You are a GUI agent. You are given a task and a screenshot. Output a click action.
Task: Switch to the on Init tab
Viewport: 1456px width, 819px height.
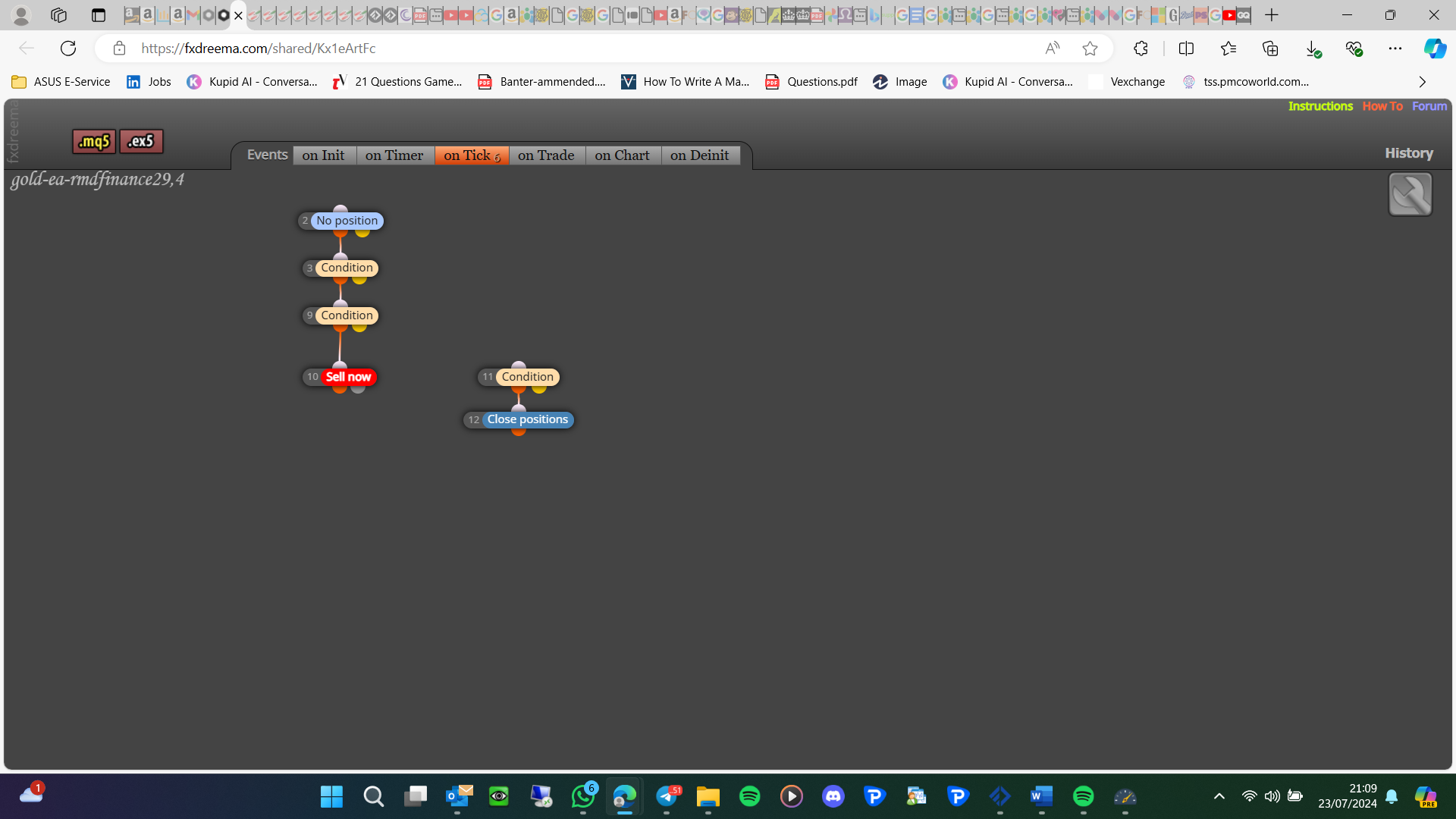324,155
